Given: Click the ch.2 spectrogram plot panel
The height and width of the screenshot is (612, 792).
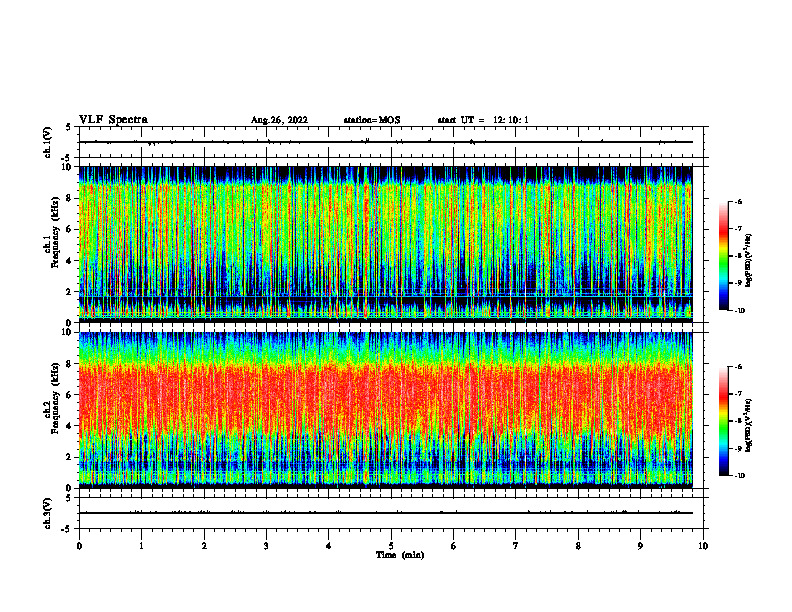Looking at the screenshot, I should click(x=385, y=410).
